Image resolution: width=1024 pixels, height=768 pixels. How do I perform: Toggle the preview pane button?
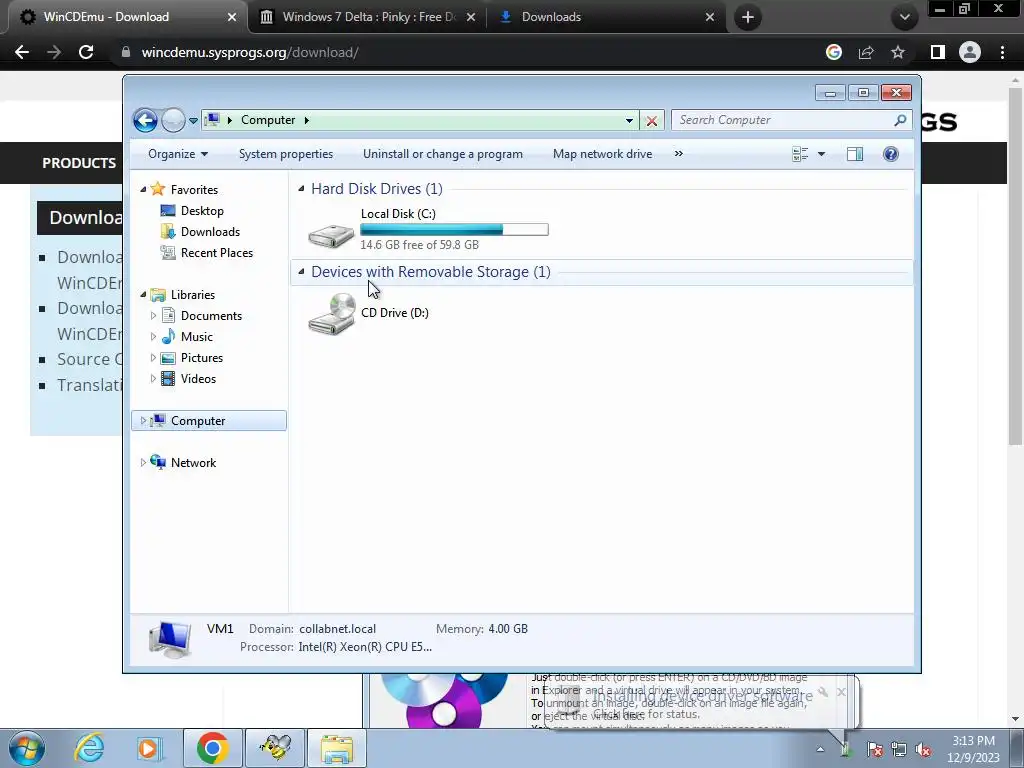[855, 154]
